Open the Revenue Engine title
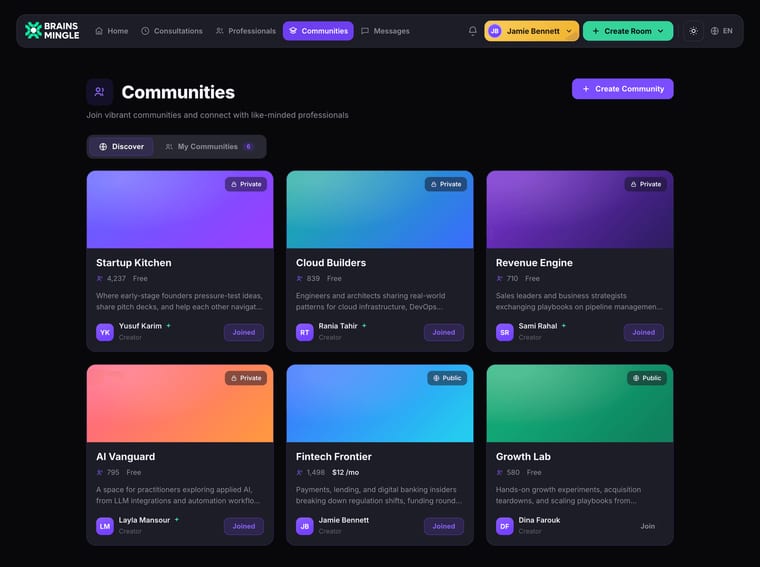Viewport: 760px width, 567px height. 534,263
